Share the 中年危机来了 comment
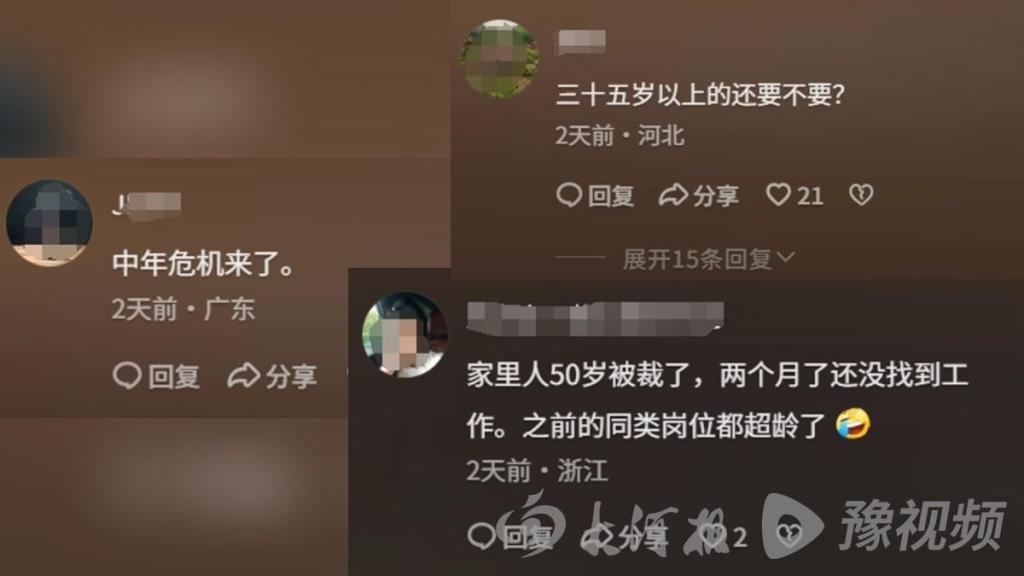This screenshot has width=1024, height=576. click(272, 376)
